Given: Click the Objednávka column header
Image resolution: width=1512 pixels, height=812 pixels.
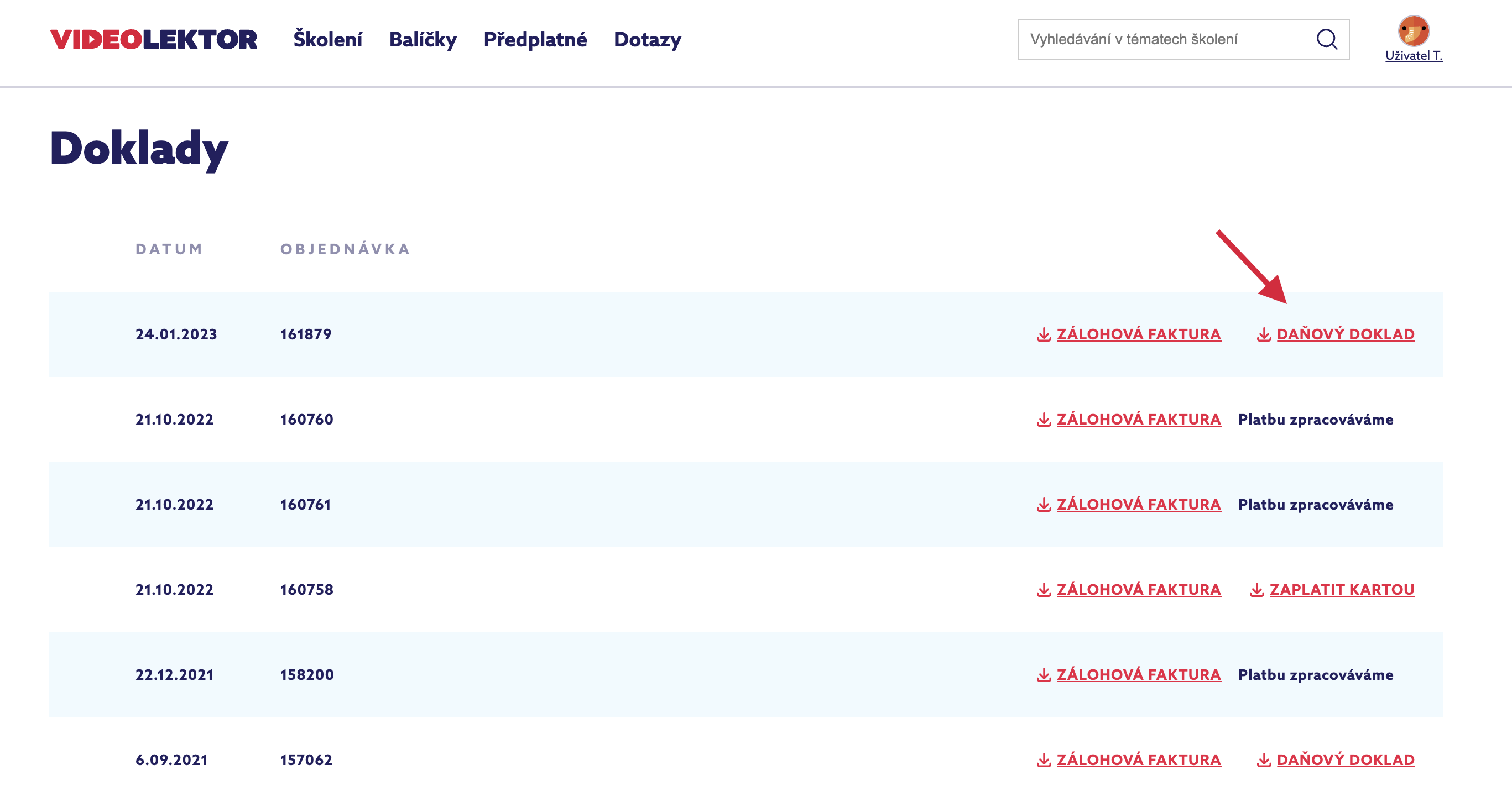Looking at the screenshot, I should pyautogui.click(x=345, y=249).
